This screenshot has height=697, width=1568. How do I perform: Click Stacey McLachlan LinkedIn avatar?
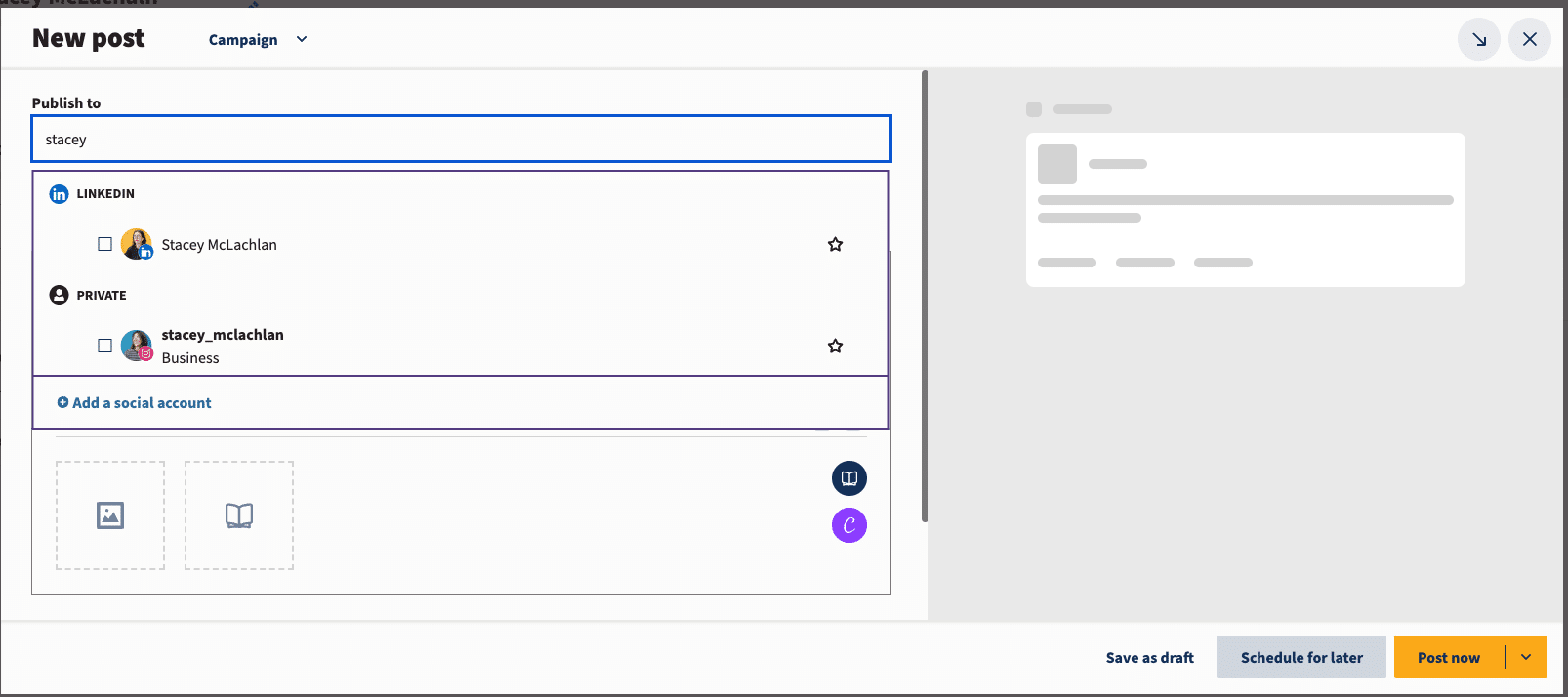pos(137,244)
